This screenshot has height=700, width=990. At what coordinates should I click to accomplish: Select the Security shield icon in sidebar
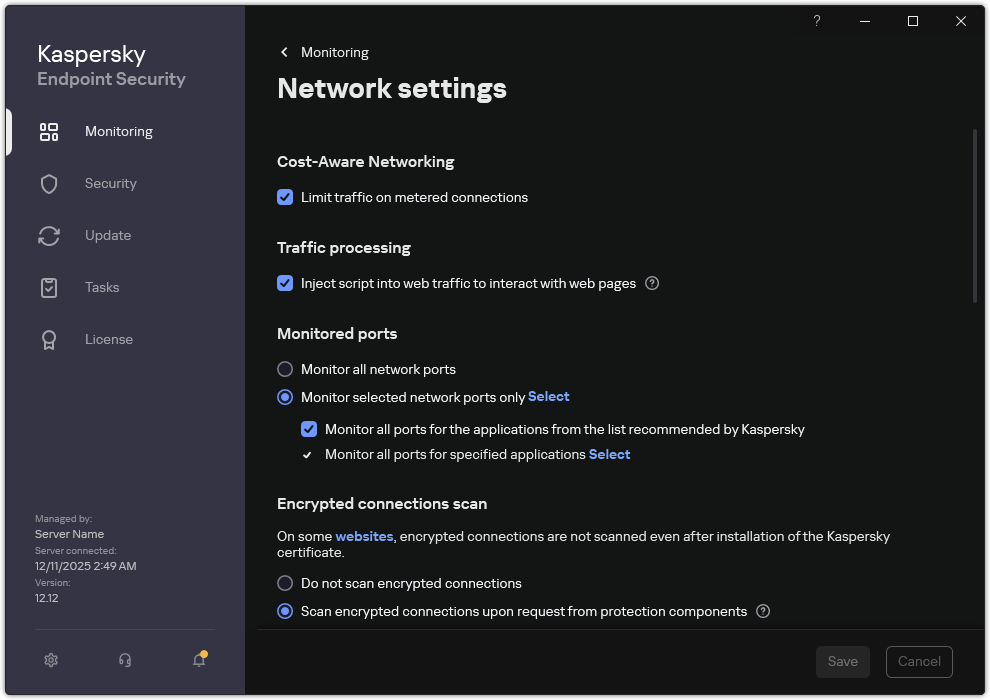click(x=49, y=183)
